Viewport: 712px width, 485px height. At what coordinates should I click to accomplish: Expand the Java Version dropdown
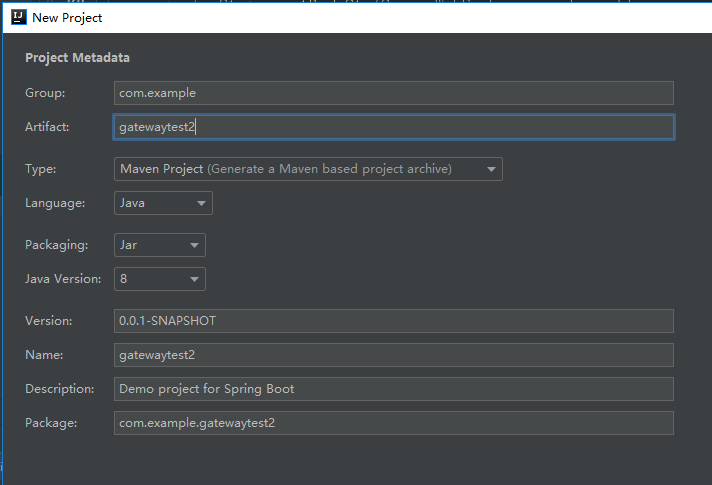point(160,279)
